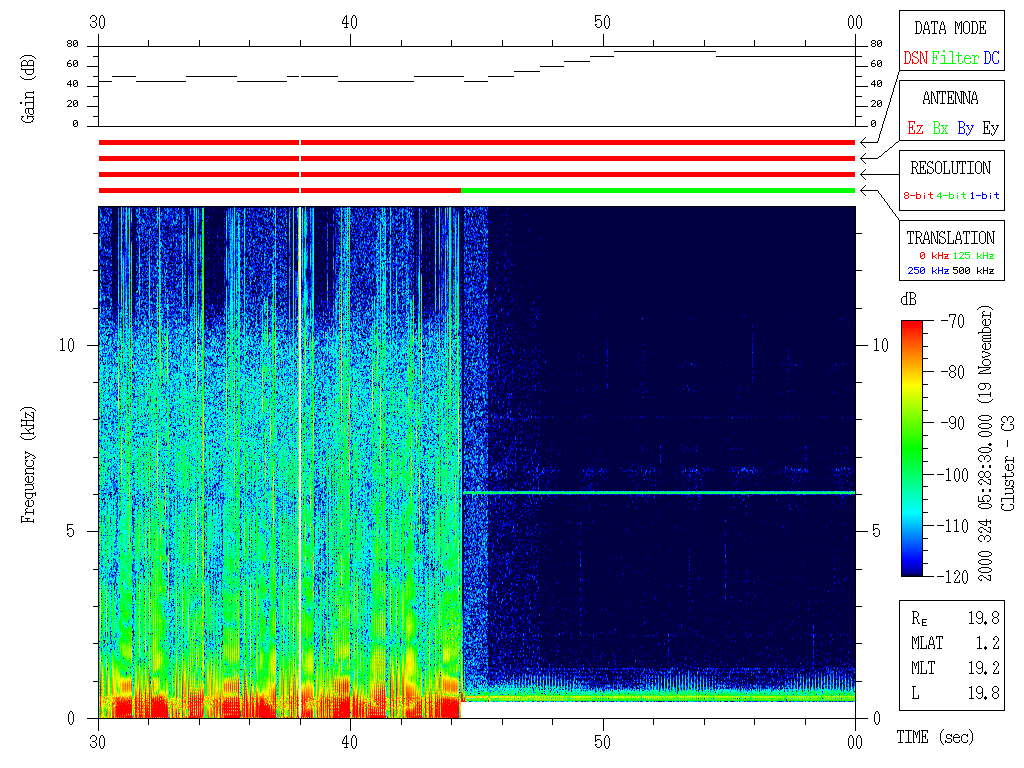Click the blue DC data mode label
1024x768 pixels.
(x=990, y=59)
